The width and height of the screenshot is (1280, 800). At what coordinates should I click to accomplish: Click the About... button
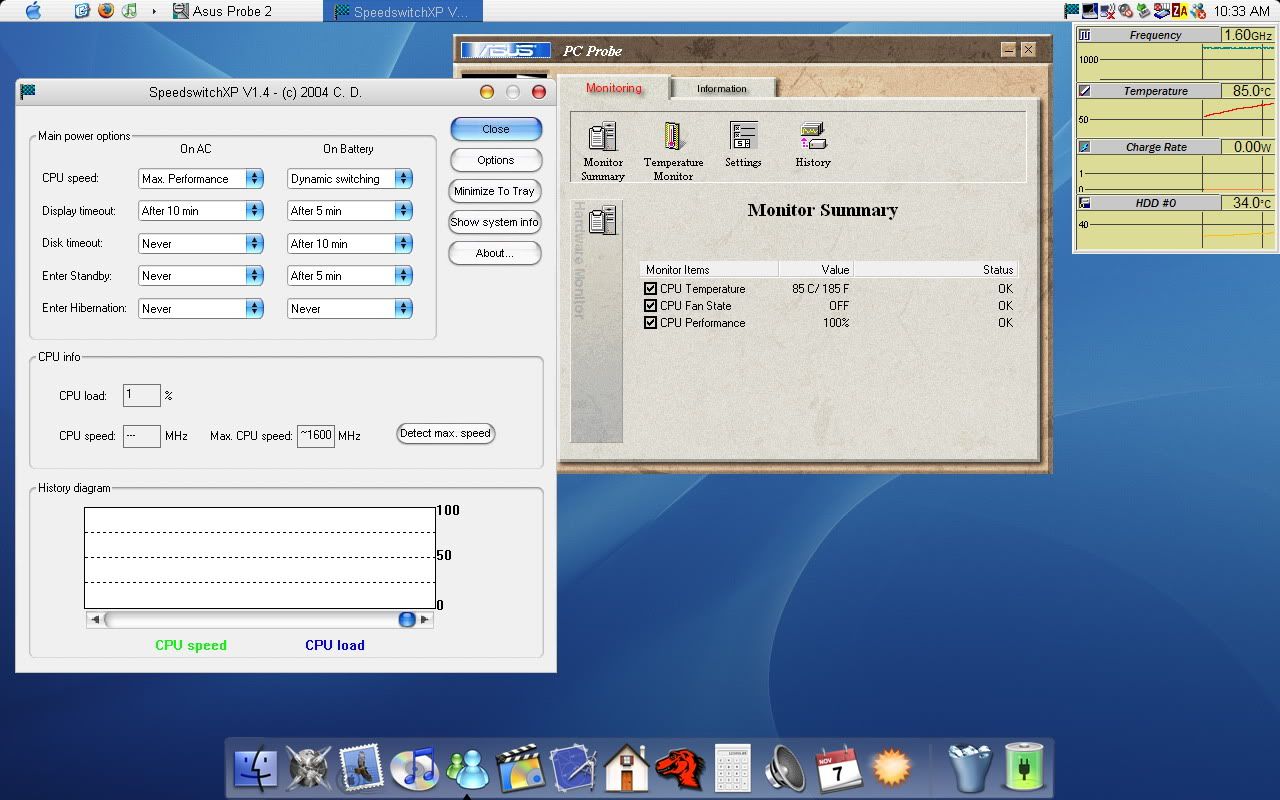(495, 253)
